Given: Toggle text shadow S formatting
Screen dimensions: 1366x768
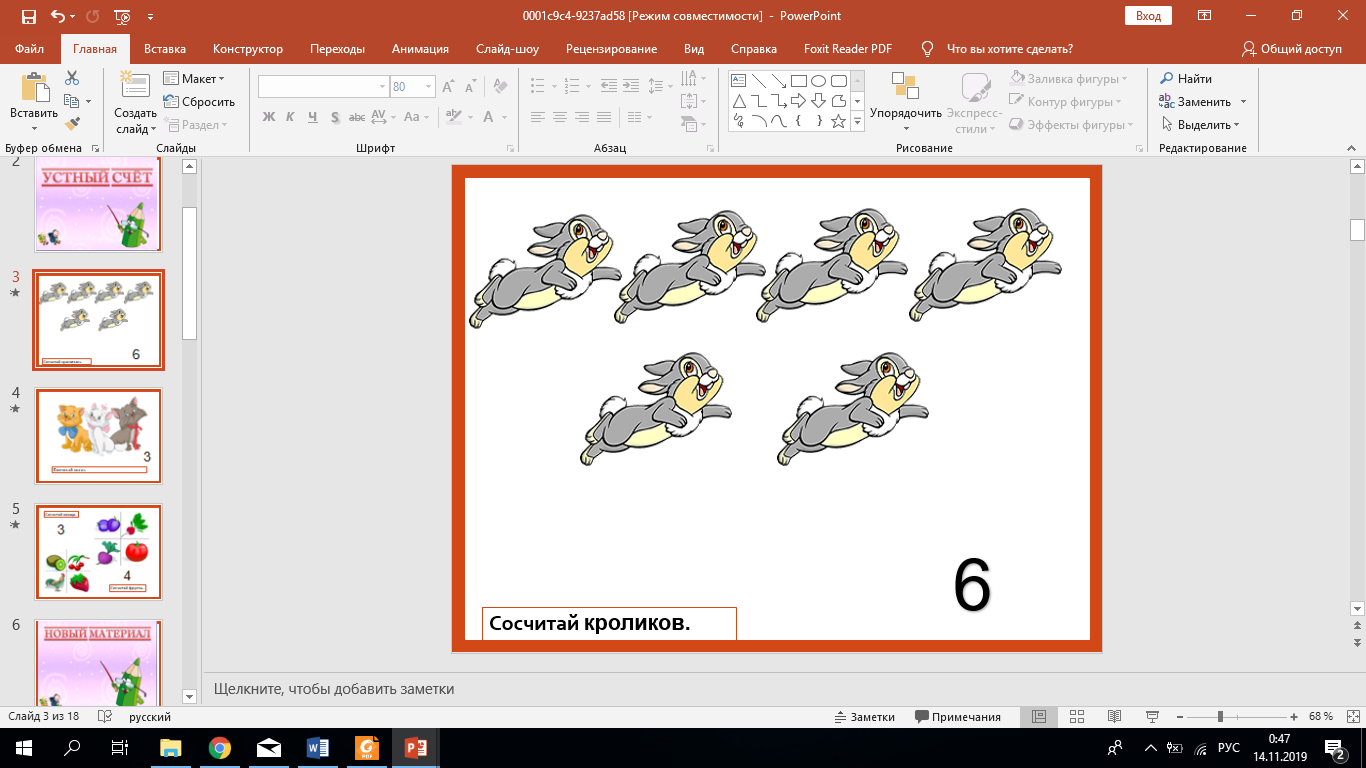Looking at the screenshot, I should click(334, 117).
